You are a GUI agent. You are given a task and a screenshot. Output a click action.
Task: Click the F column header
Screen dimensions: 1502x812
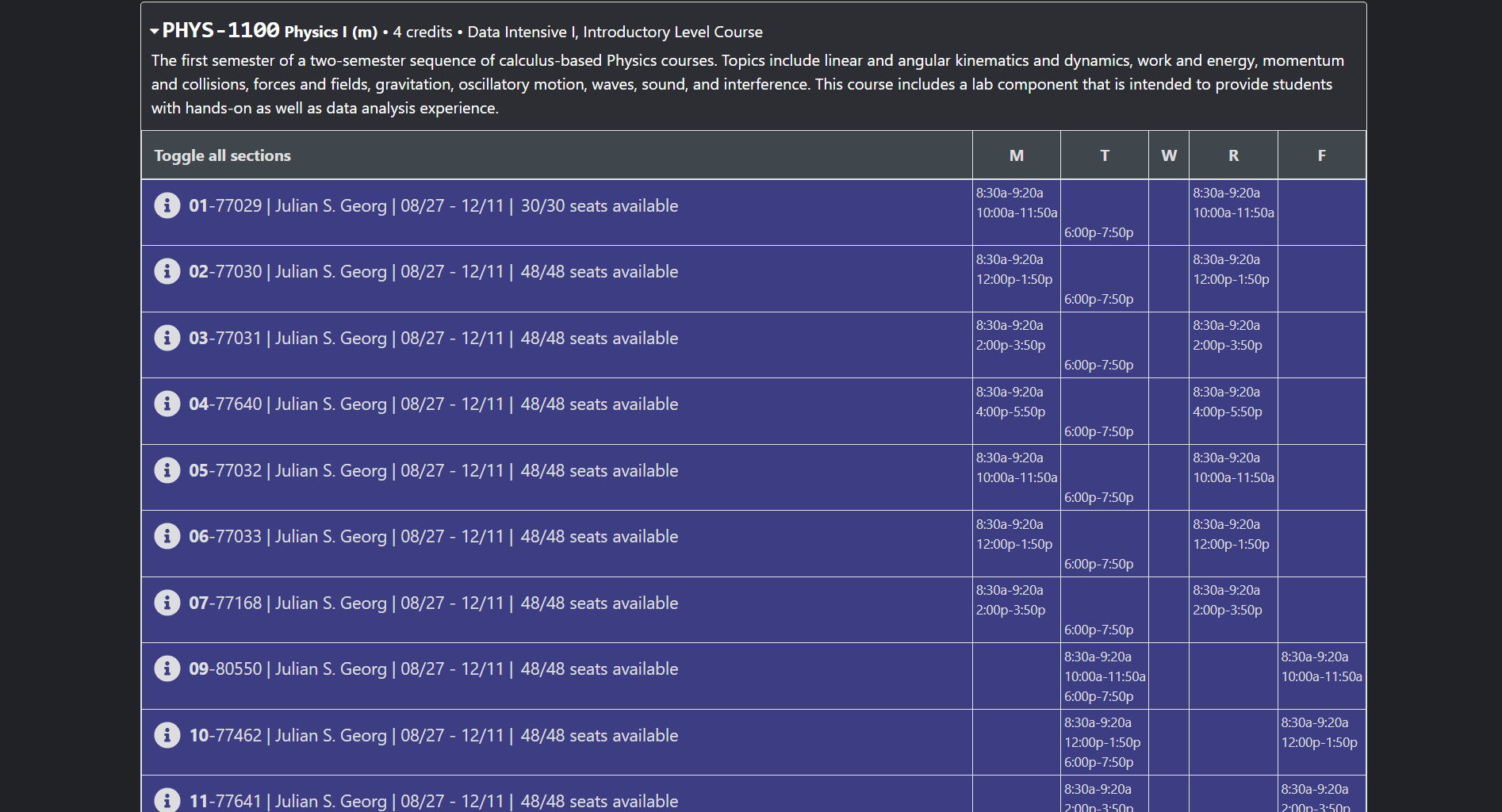(x=1322, y=155)
